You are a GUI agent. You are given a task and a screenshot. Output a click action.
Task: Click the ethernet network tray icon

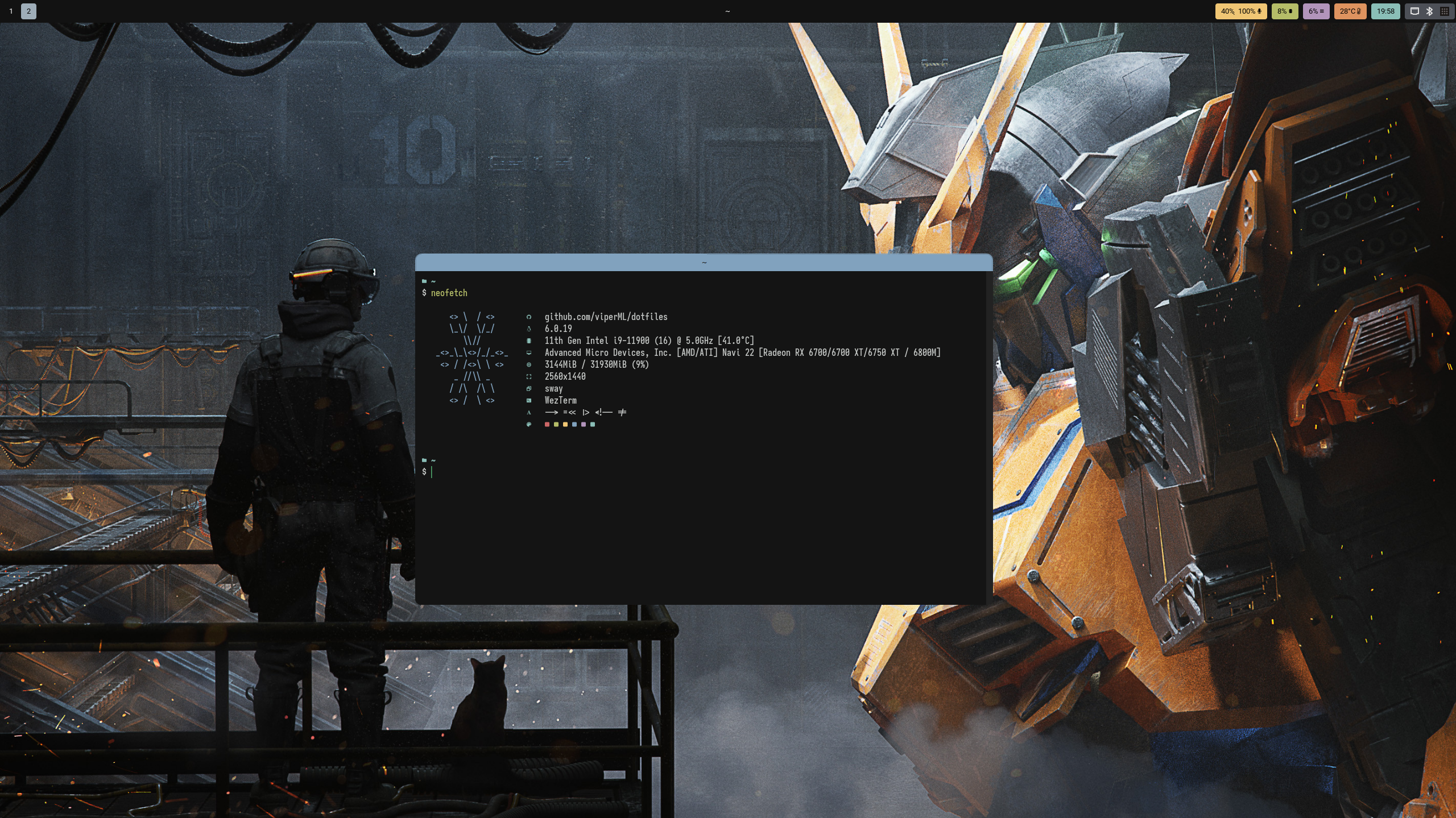1414,11
